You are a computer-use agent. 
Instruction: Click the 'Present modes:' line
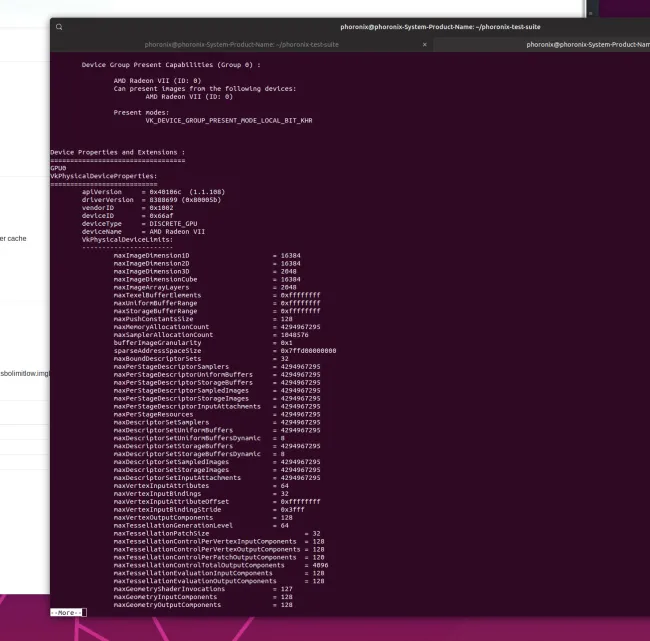(x=141, y=112)
